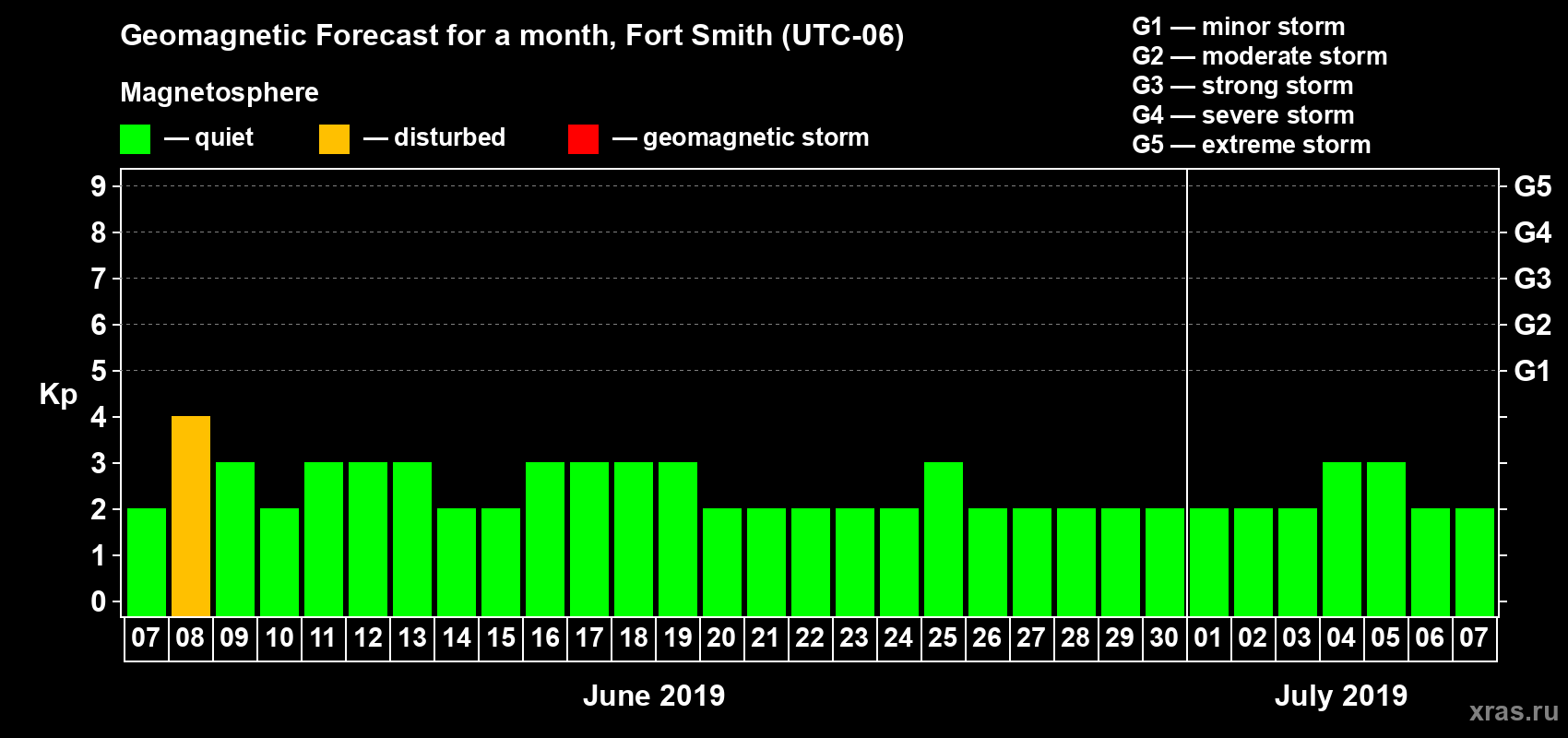1568x738 pixels.
Task: Click the date label 22 on the axis
Action: (x=810, y=637)
